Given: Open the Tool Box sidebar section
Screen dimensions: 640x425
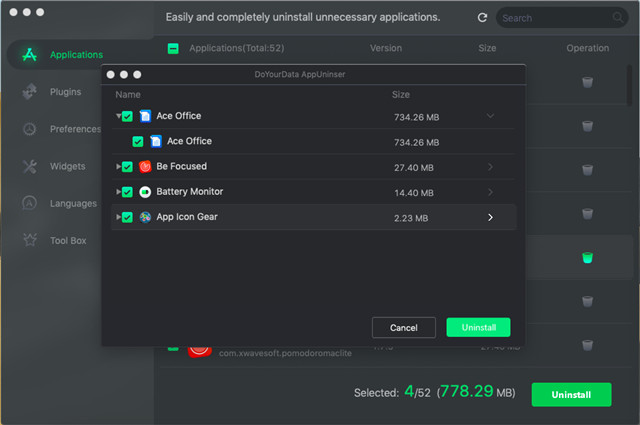Looking at the screenshot, I should 68,240.
